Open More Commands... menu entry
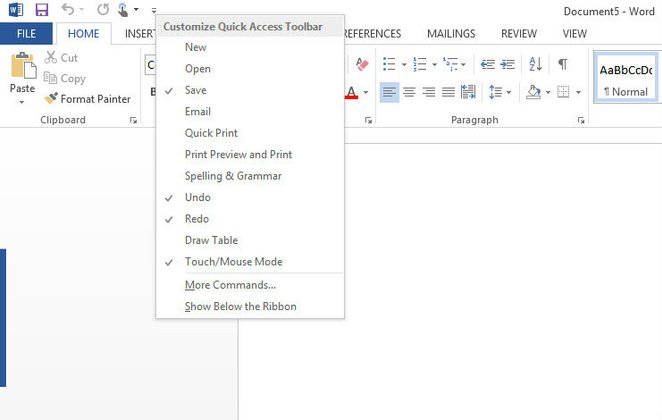Screen dimensions: 662x420 pos(250,285)
